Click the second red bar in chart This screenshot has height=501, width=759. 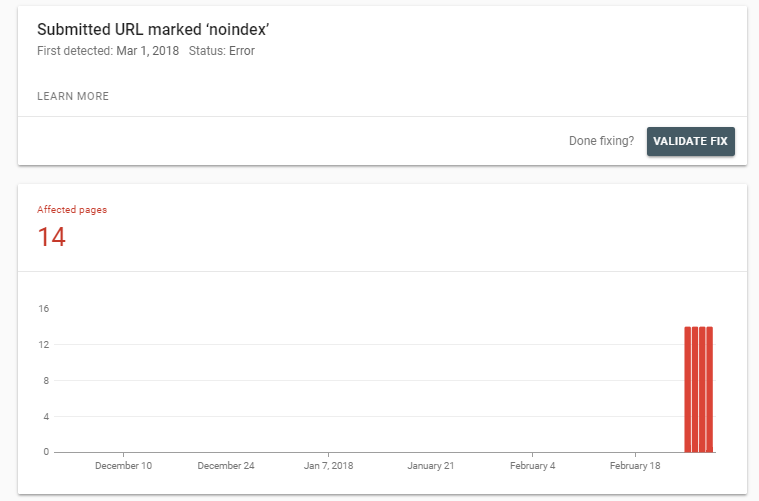(x=695, y=389)
